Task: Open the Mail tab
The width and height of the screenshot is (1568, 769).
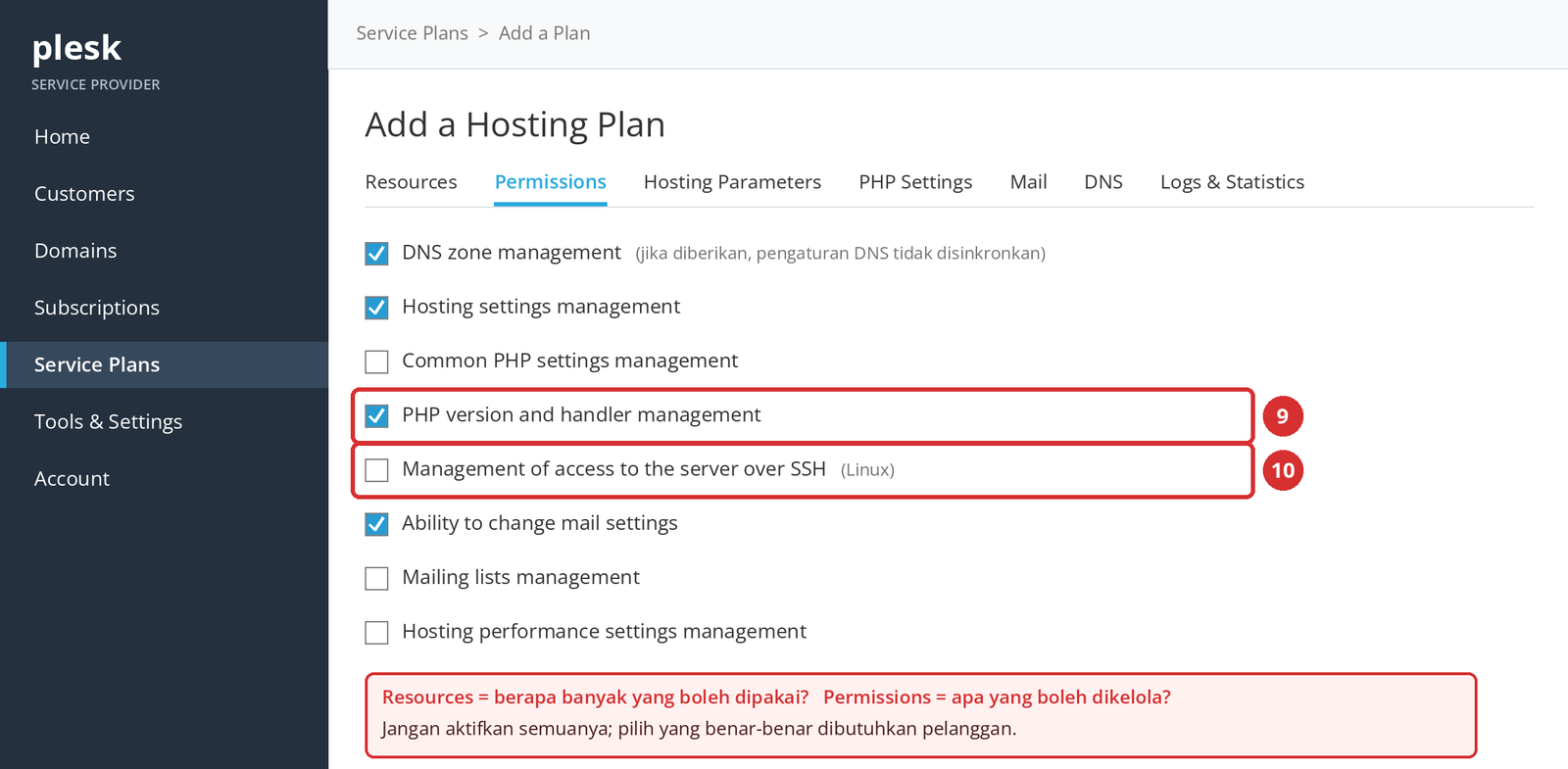Action: (1028, 182)
